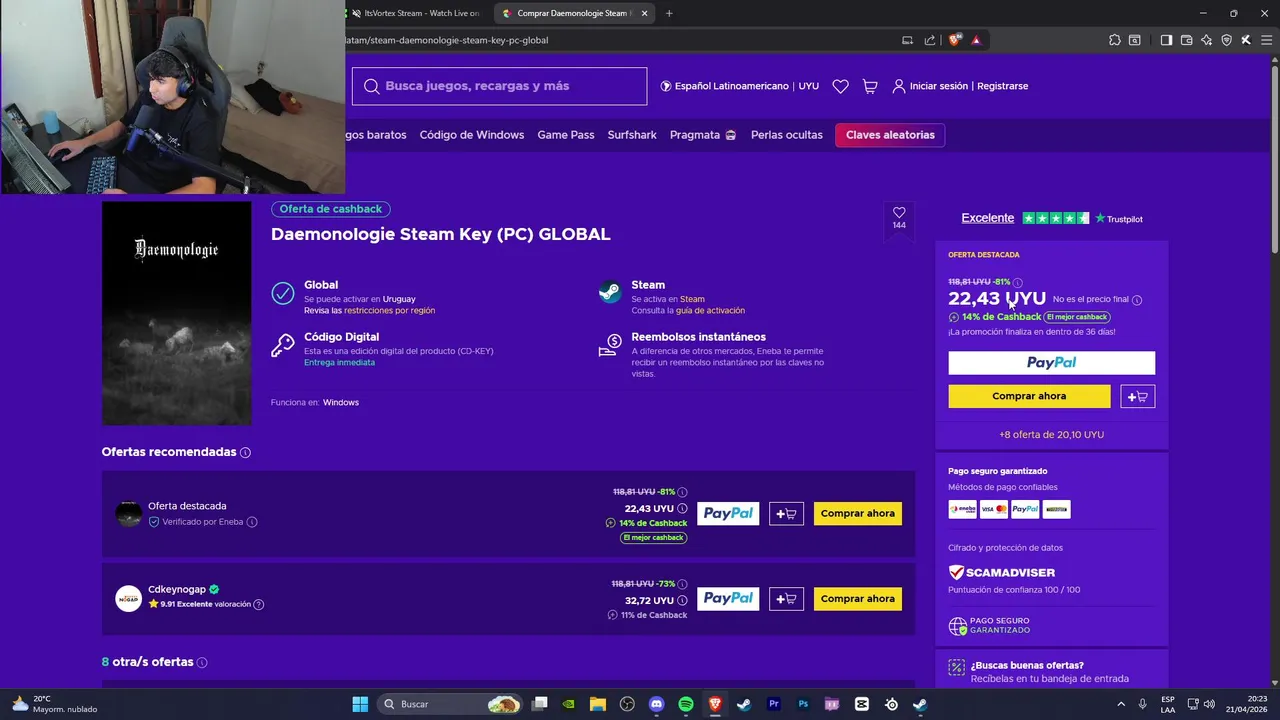Click the Oferta de cashback badge
1280x720 pixels.
(331, 209)
